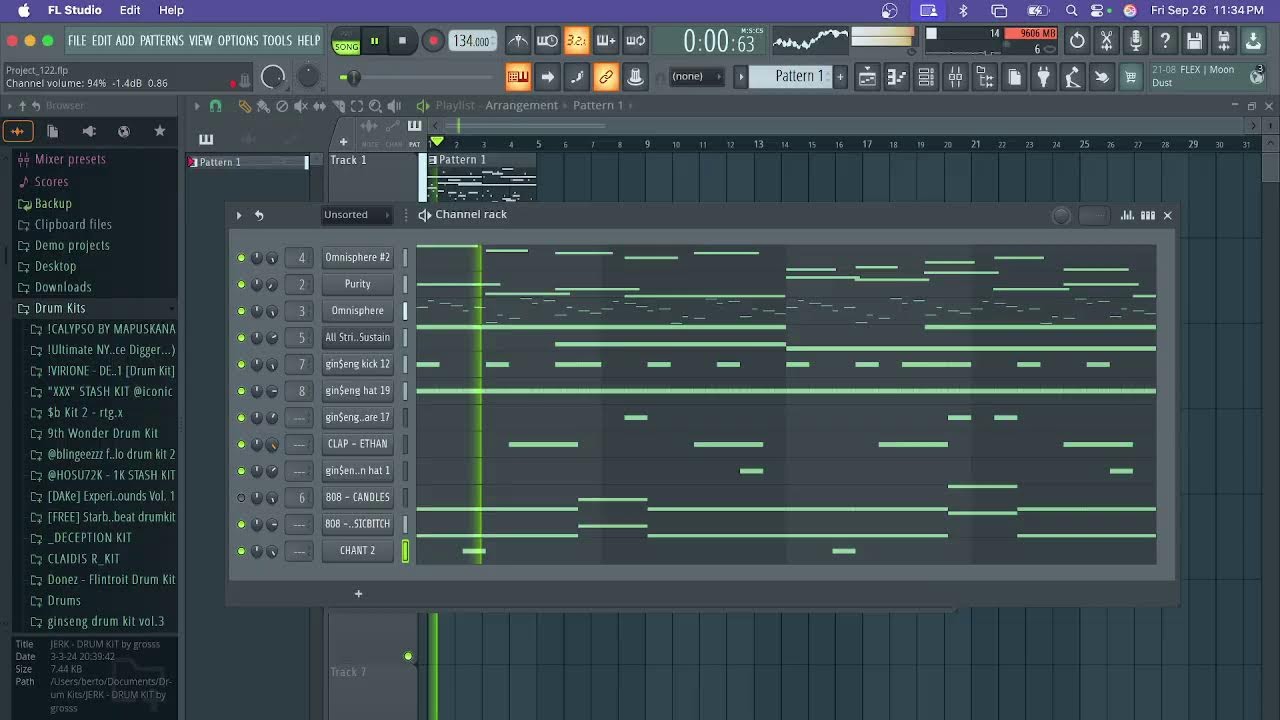Screen dimensions: 1280x720
Task: Open the Mixer from toolbar
Action: tap(955, 77)
